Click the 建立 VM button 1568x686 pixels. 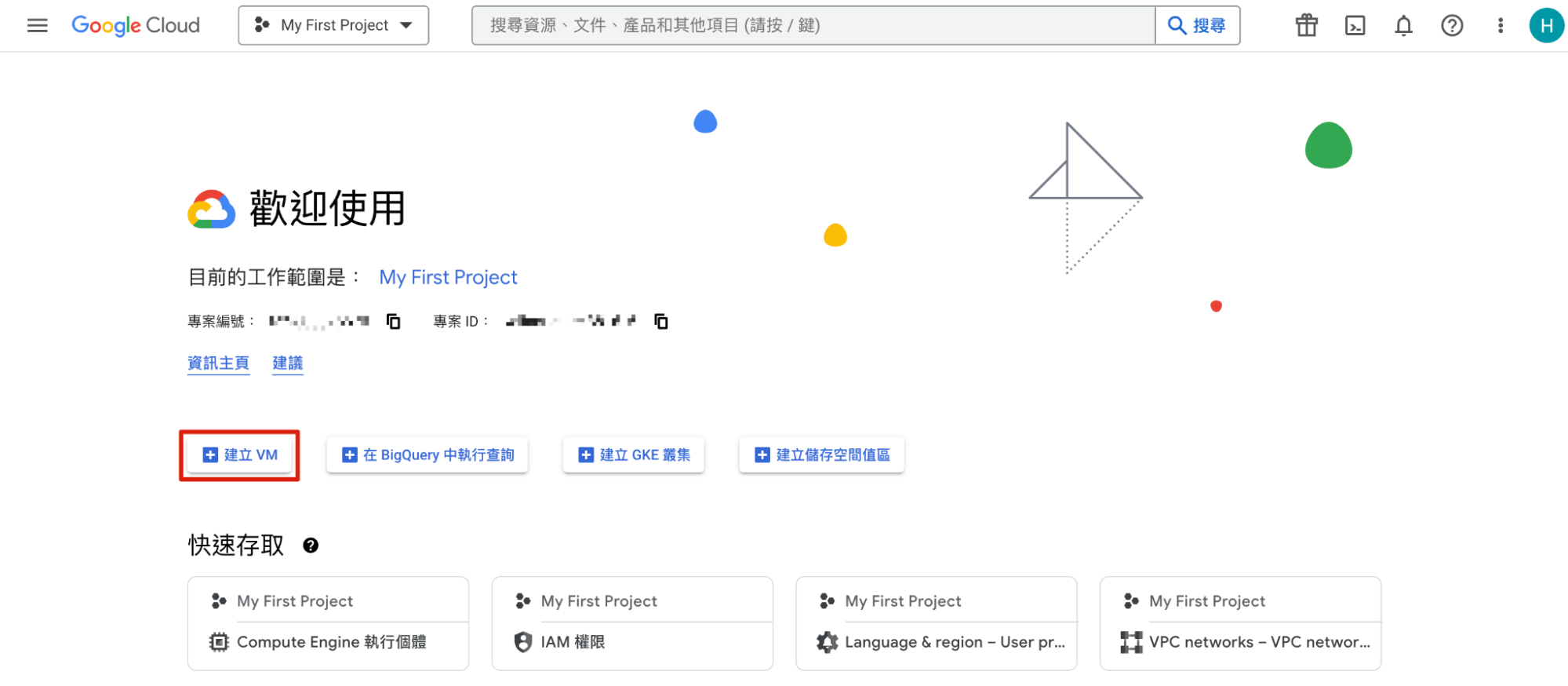pyautogui.click(x=240, y=455)
